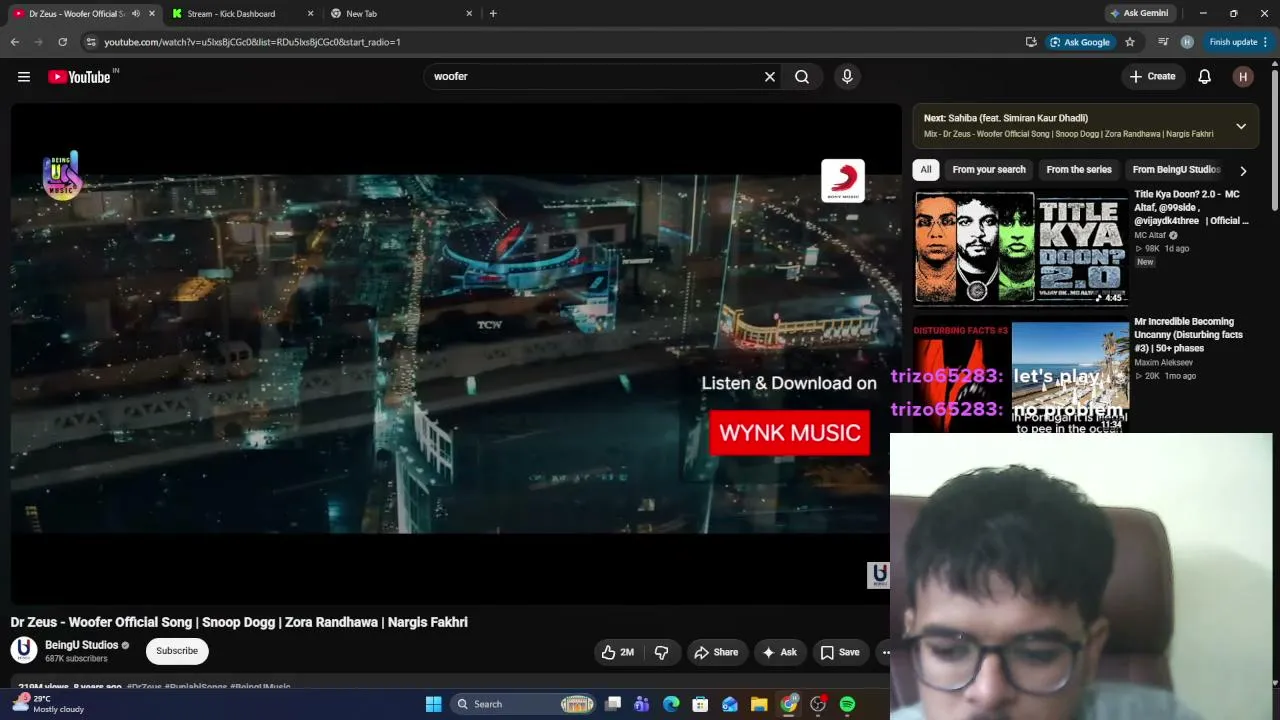Install the YouTube app from the address bar
1280x720 pixels.
tap(1031, 42)
